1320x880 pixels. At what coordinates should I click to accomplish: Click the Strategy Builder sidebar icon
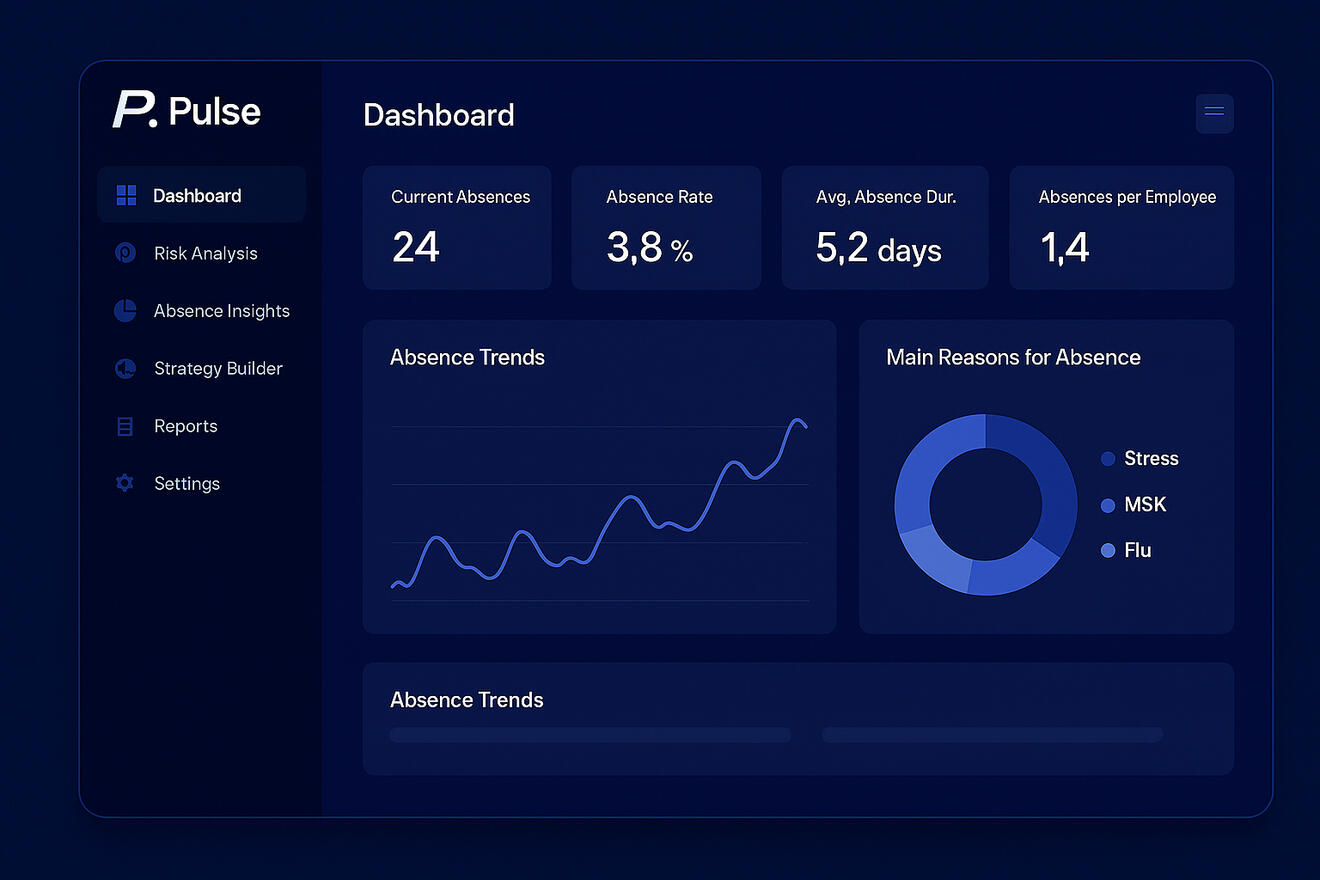click(x=125, y=369)
